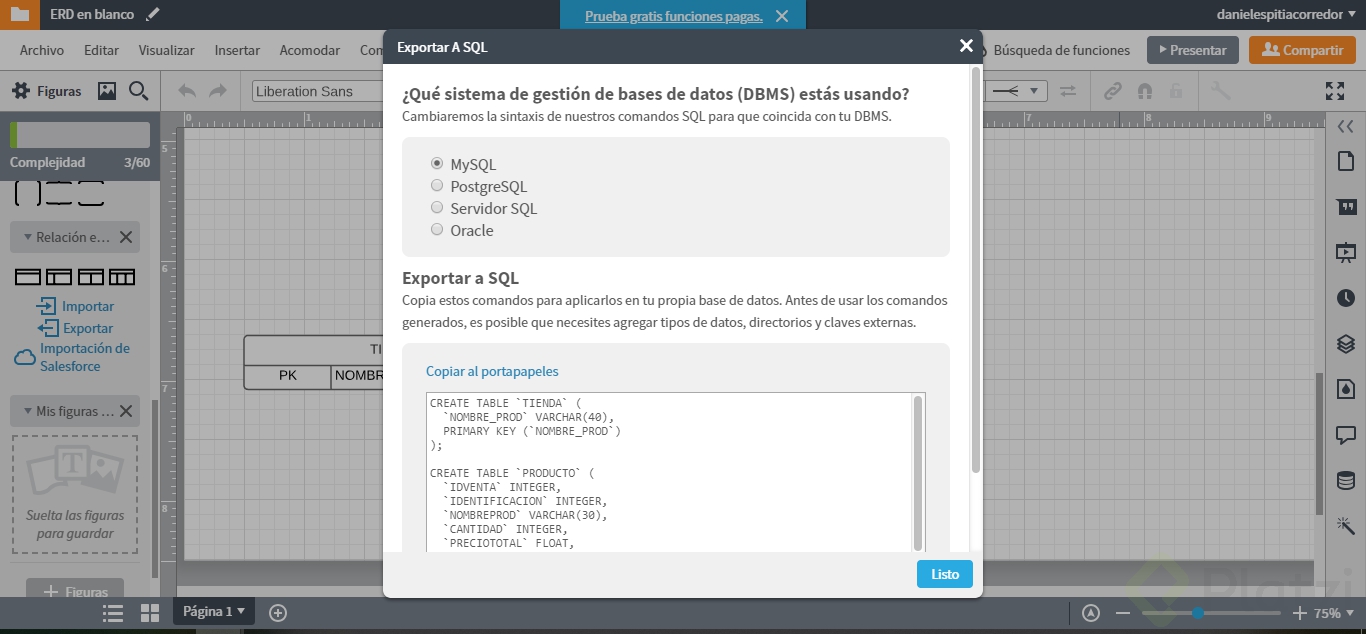Open the layers panel icon

click(x=1346, y=344)
